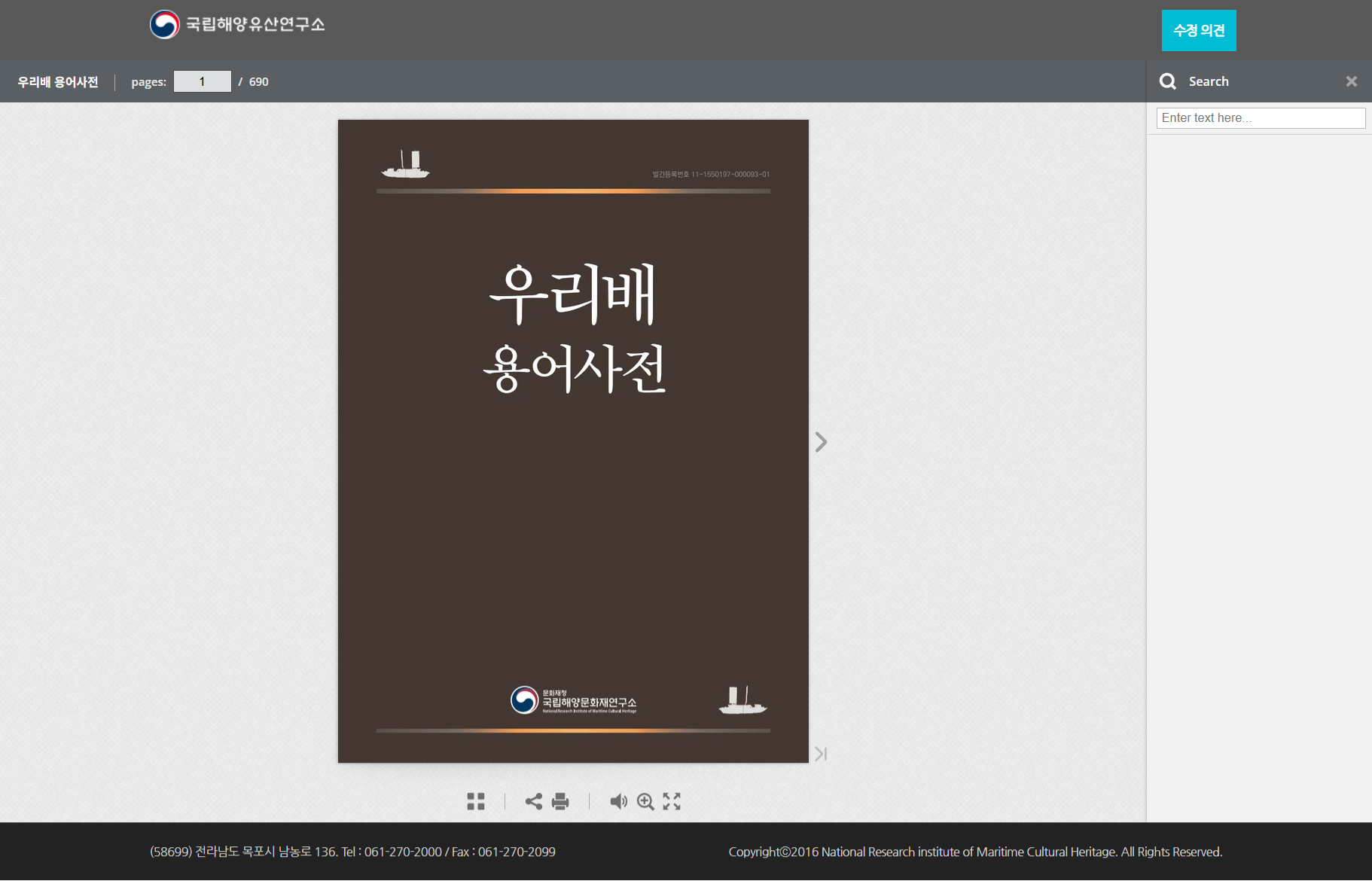Viewport: 1372px width, 881px height.
Task: Click the Search label in panel header
Action: click(x=1209, y=81)
